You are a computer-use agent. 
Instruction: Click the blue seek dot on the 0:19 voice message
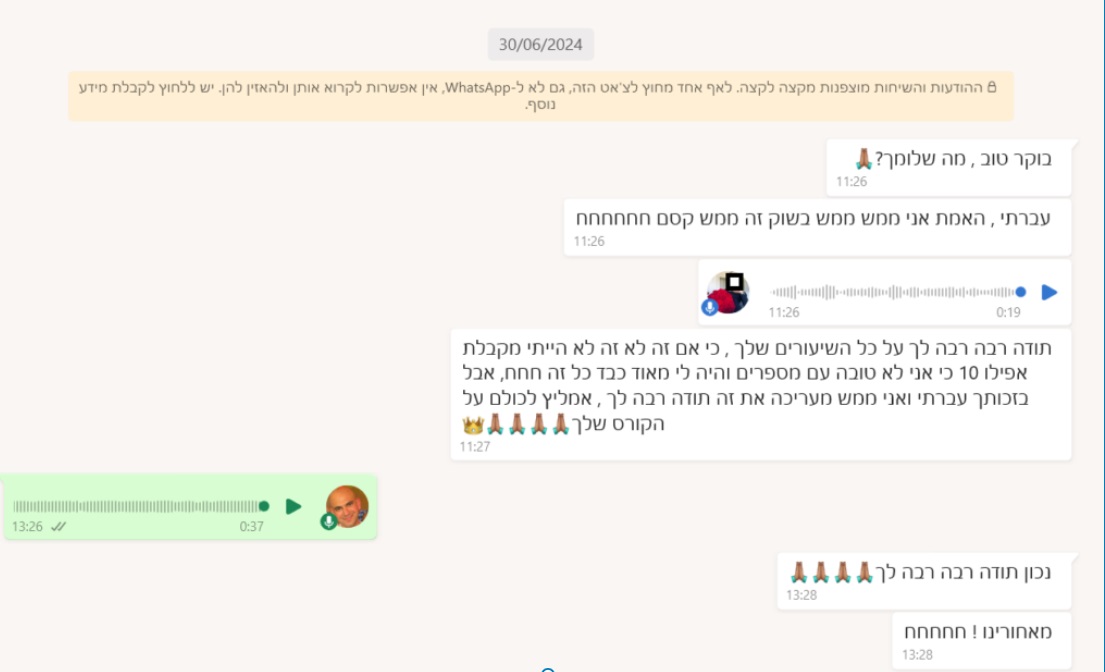pos(1020,292)
